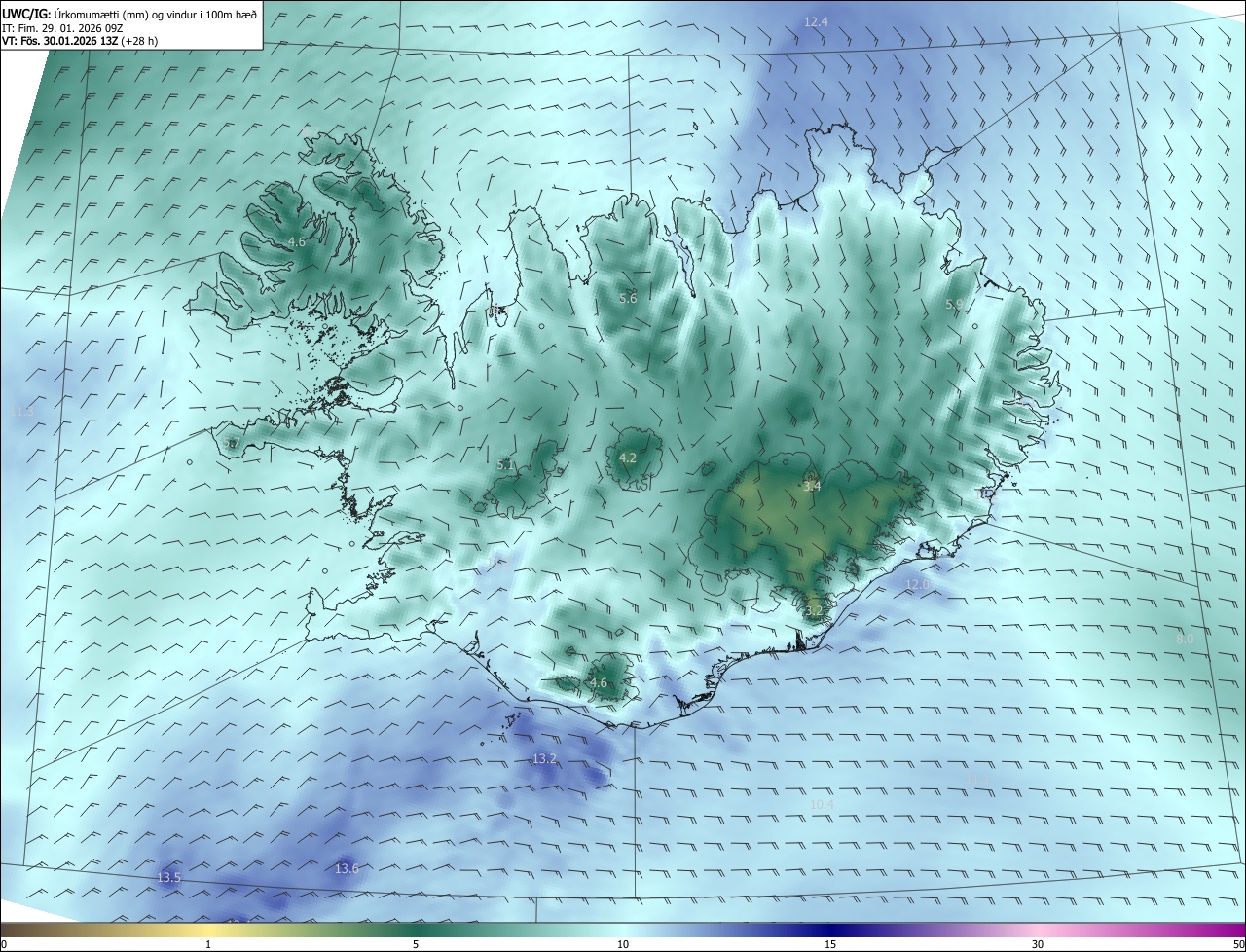Screen dimensions: 1246x952
Task: Click the 3.2 value label at Vatnajökull's southern tip
Action: [x=815, y=611]
